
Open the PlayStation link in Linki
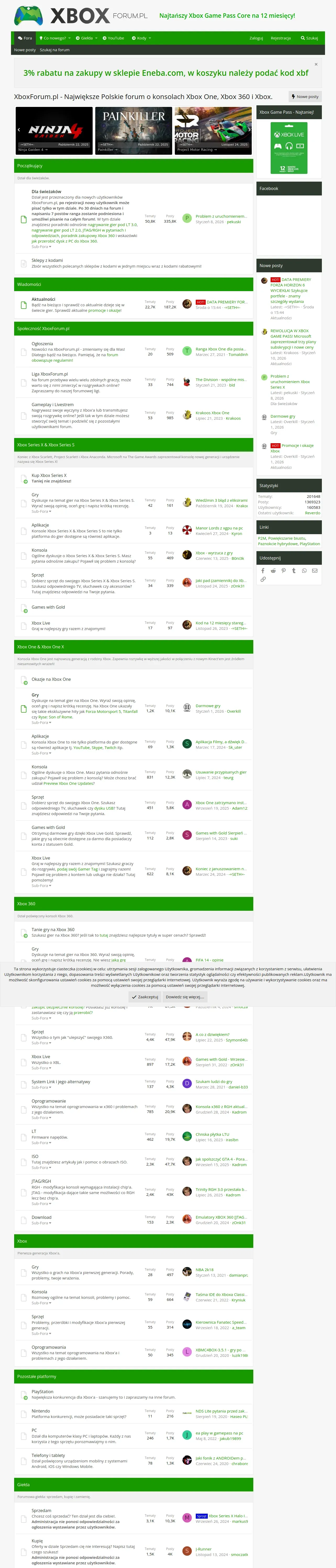click(310, 544)
